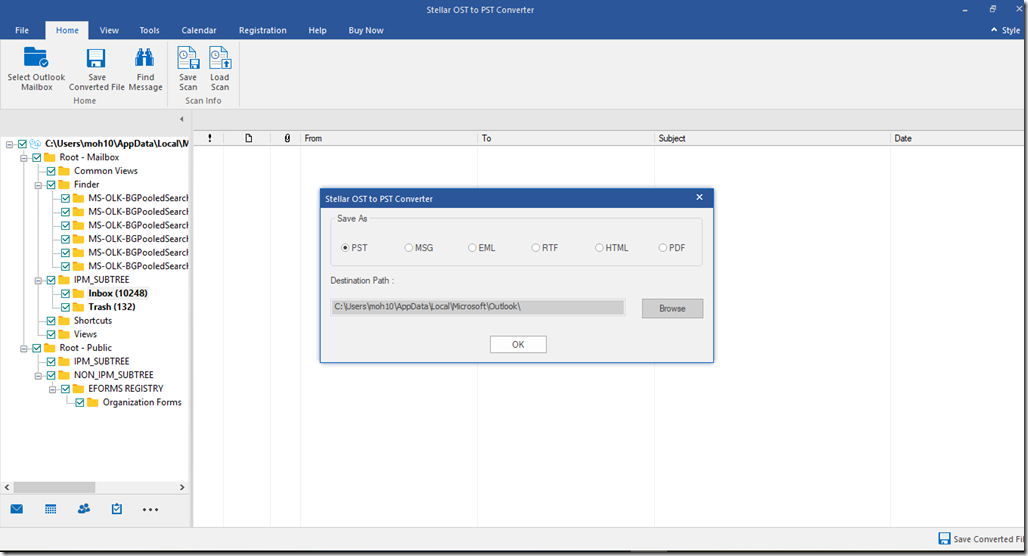Sort by item type column icon
Viewport: 1028px width, 556px height.
(x=248, y=138)
